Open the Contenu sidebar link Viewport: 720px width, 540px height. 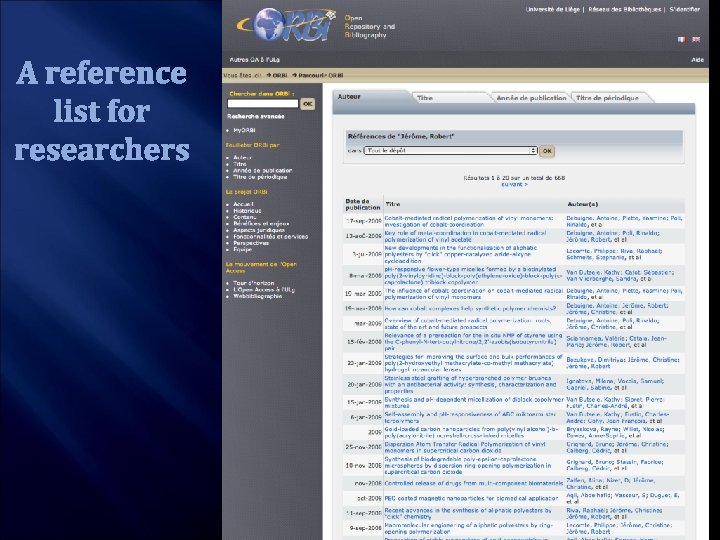coord(244,217)
